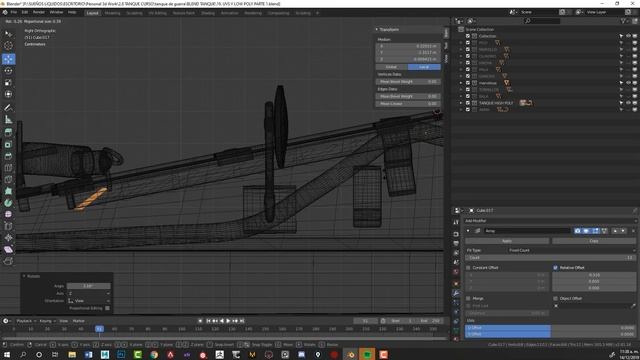The height and width of the screenshot is (360, 640).
Task: Open the Add Modifier dropdown
Action: [550, 221]
